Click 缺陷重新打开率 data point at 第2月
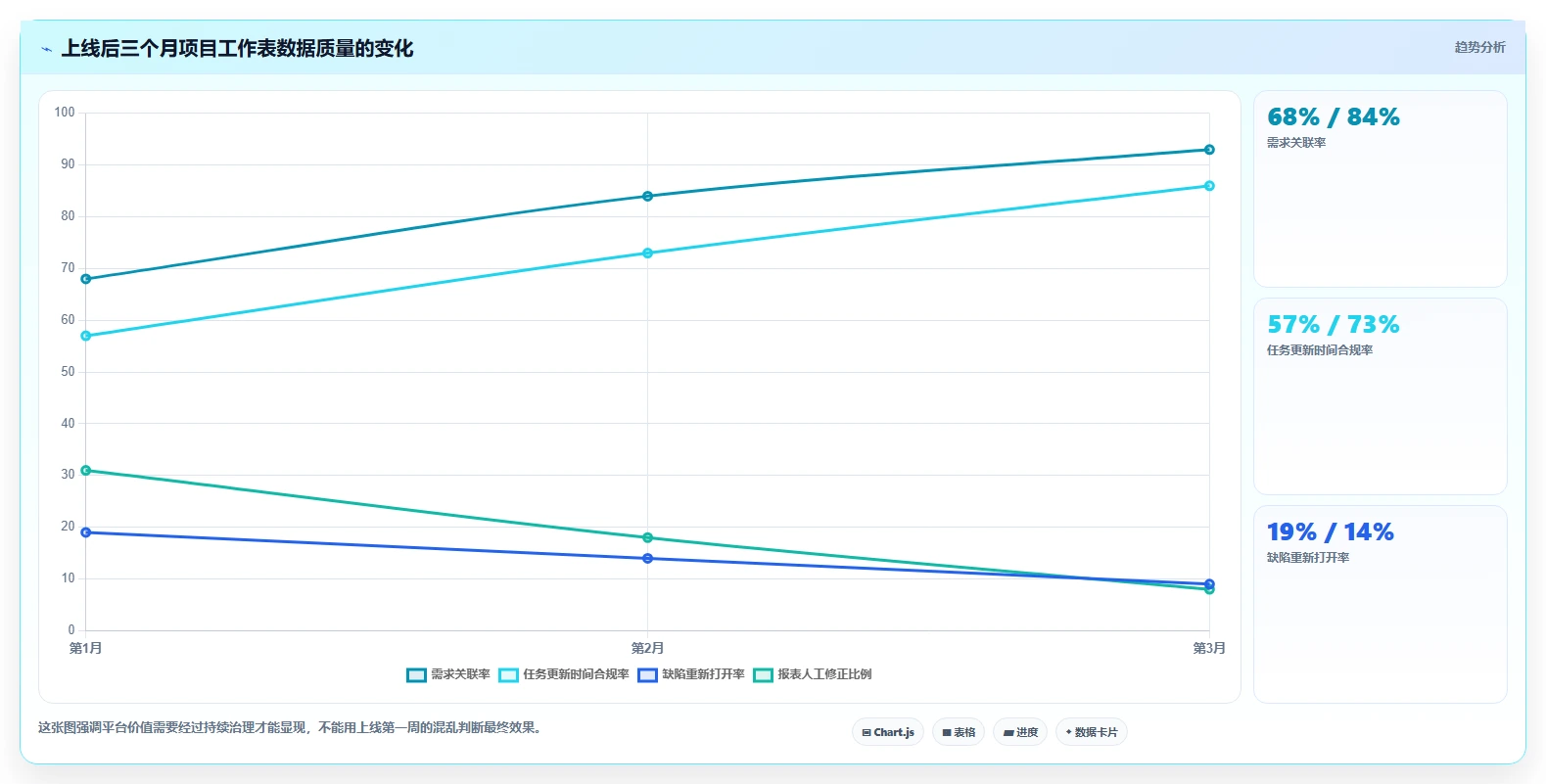Viewport: 1546px width, 784px height. pos(647,559)
